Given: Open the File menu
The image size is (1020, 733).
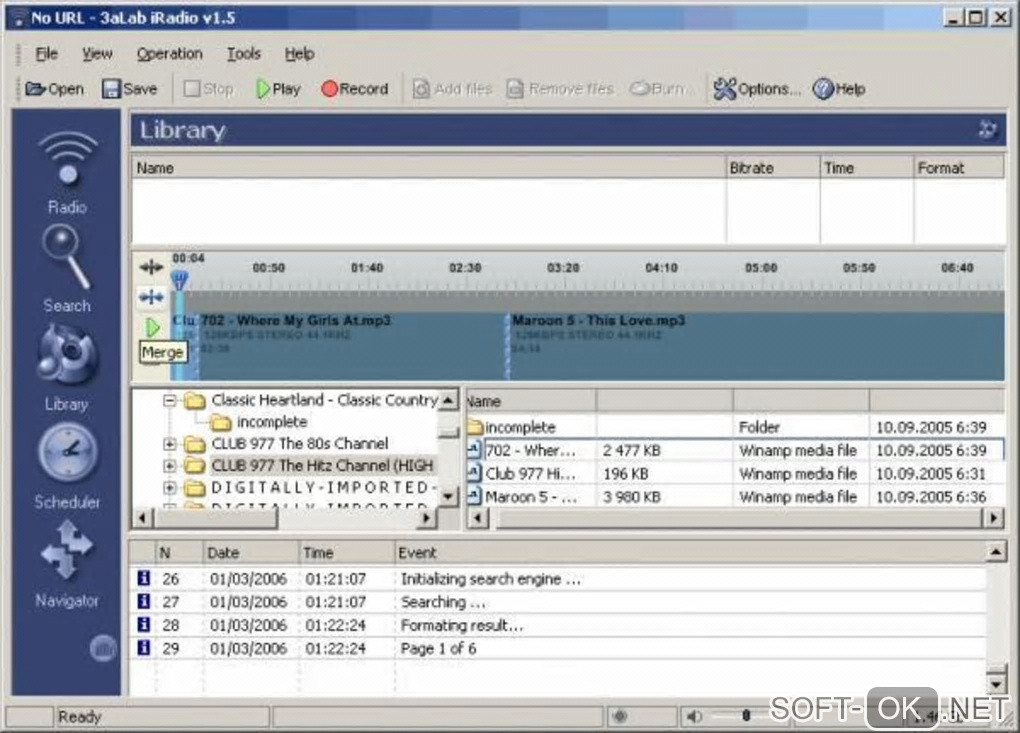Looking at the screenshot, I should pos(46,54).
